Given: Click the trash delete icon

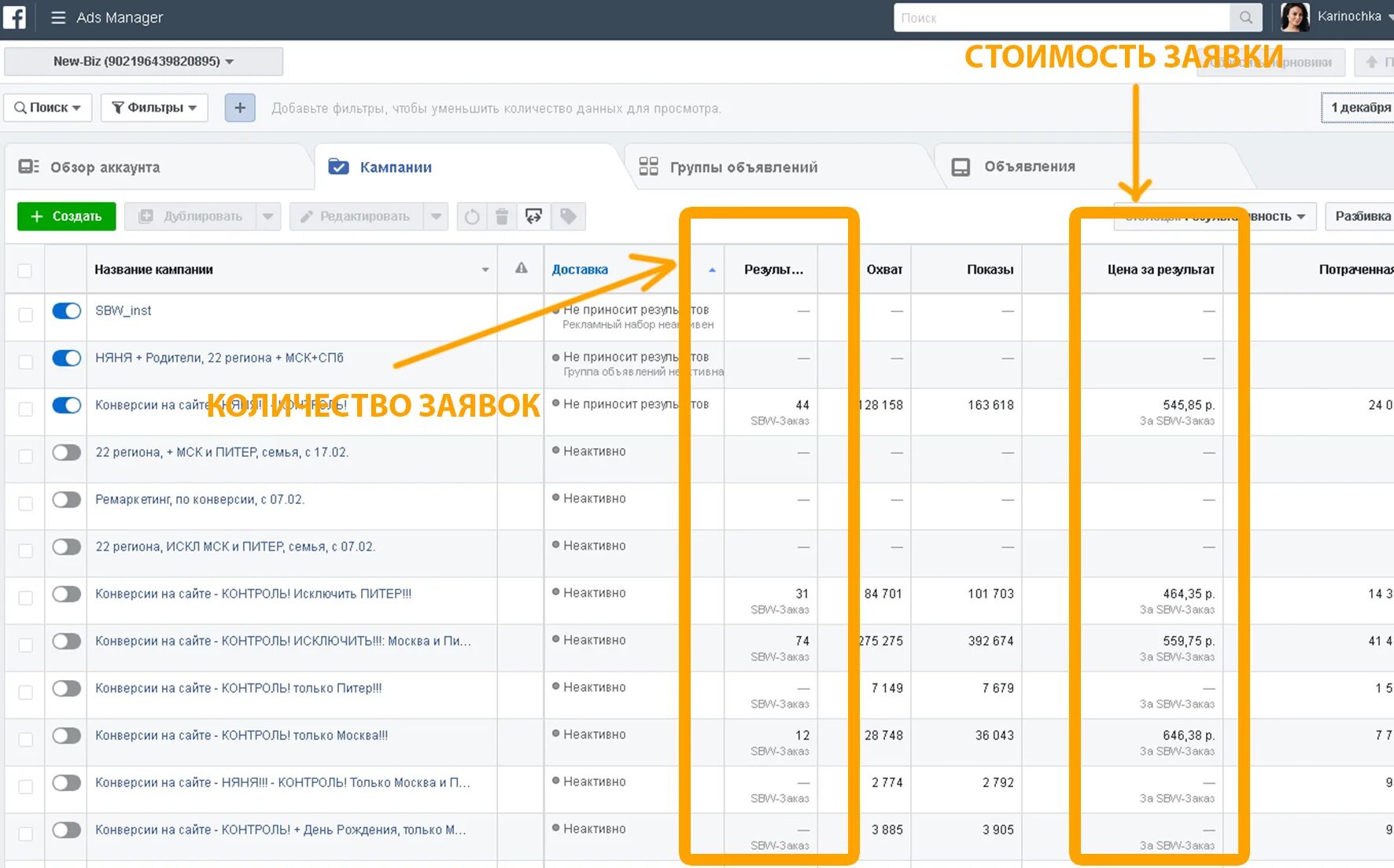Looking at the screenshot, I should coord(502,216).
